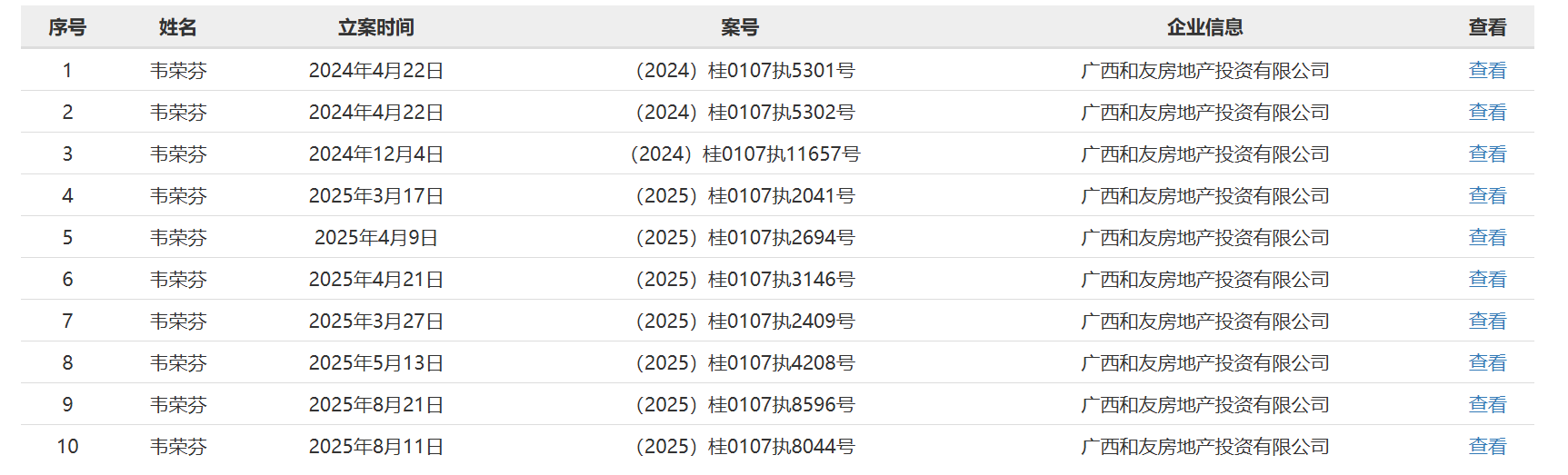The image size is (1568, 475).
Task: Click the 案号 column header
Action: tap(740, 27)
